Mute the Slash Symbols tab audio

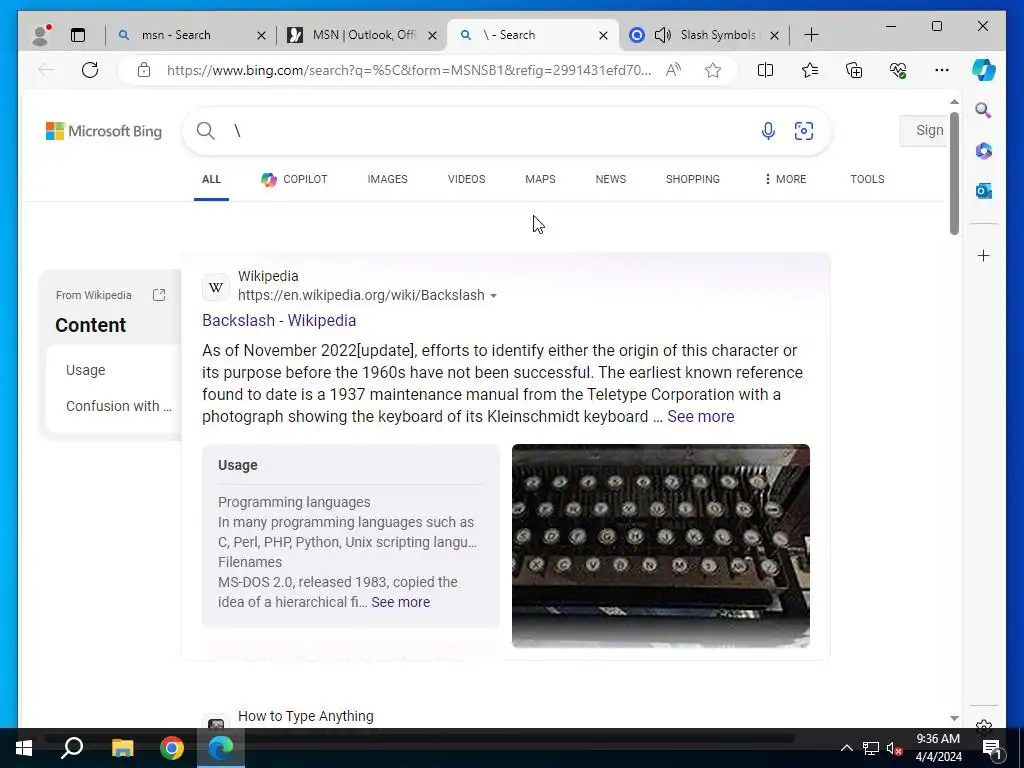click(x=662, y=35)
